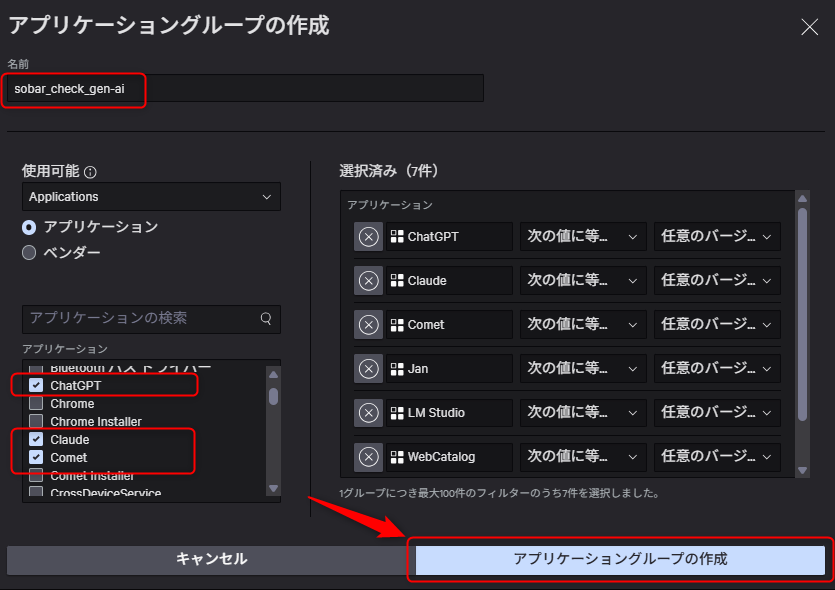Enable the Chrome checkbox

pyautogui.click(x=36, y=404)
